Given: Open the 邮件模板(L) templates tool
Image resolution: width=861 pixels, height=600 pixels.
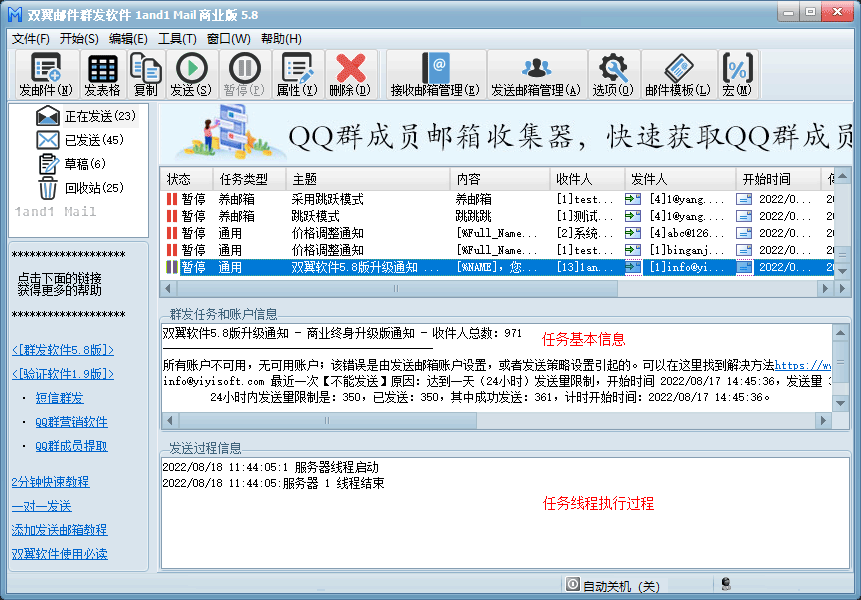Looking at the screenshot, I should point(678,75).
